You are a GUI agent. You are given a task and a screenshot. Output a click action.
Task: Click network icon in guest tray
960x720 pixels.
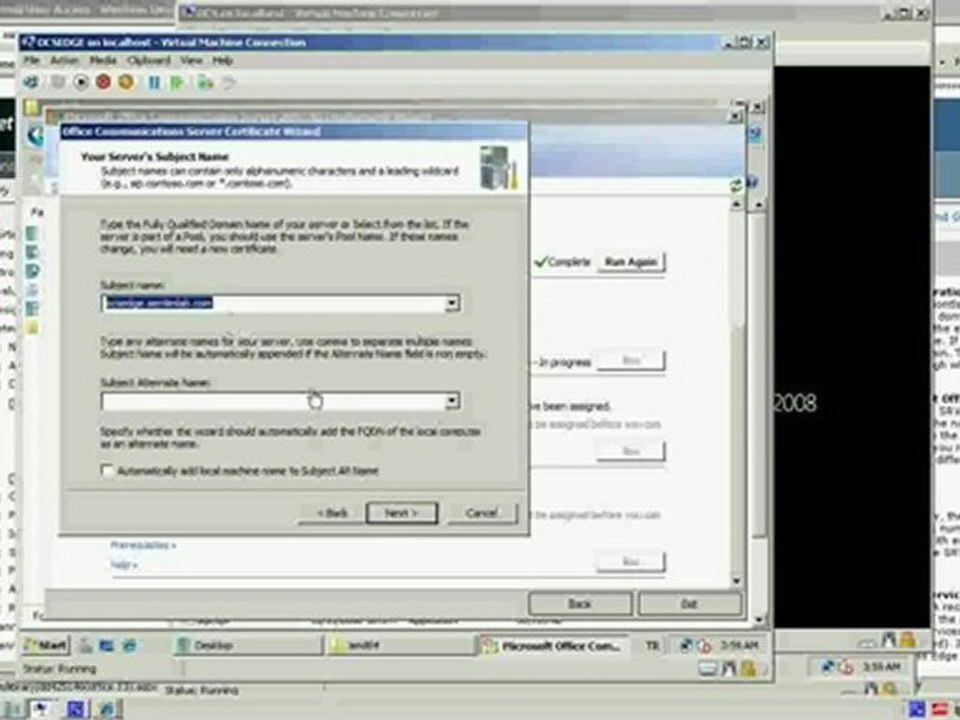tap(687, 645)
